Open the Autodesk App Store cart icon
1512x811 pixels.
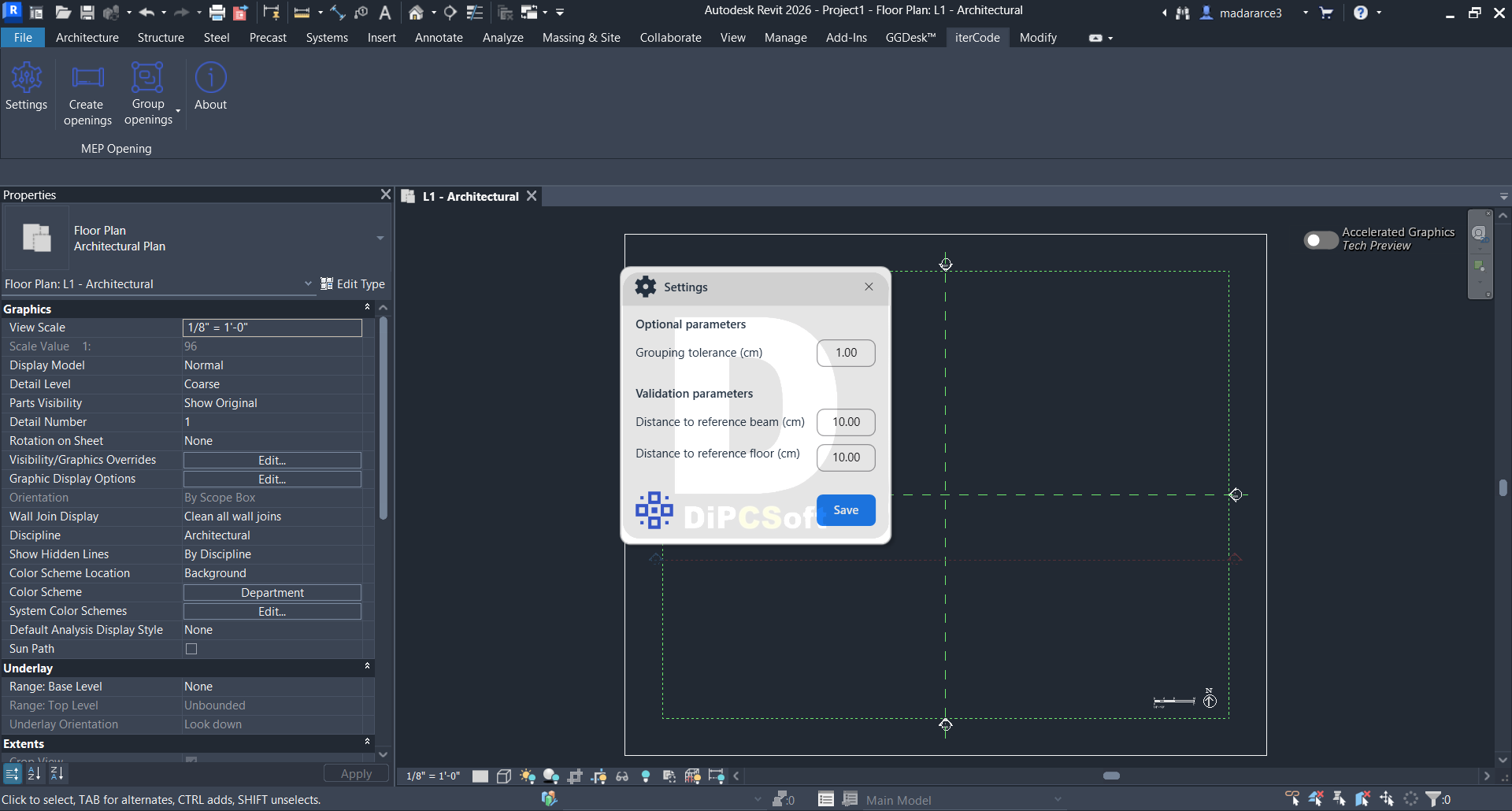pos(1326,13)
